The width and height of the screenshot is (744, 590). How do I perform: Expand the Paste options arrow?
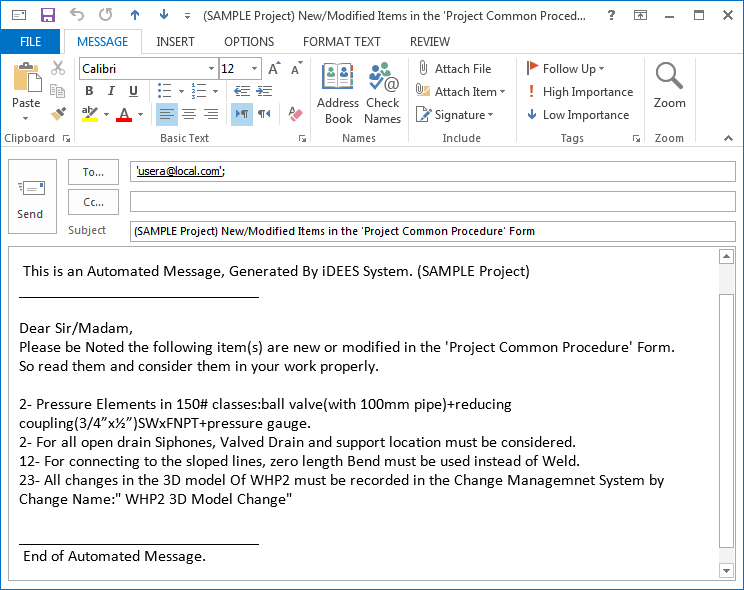click(26, 118)
